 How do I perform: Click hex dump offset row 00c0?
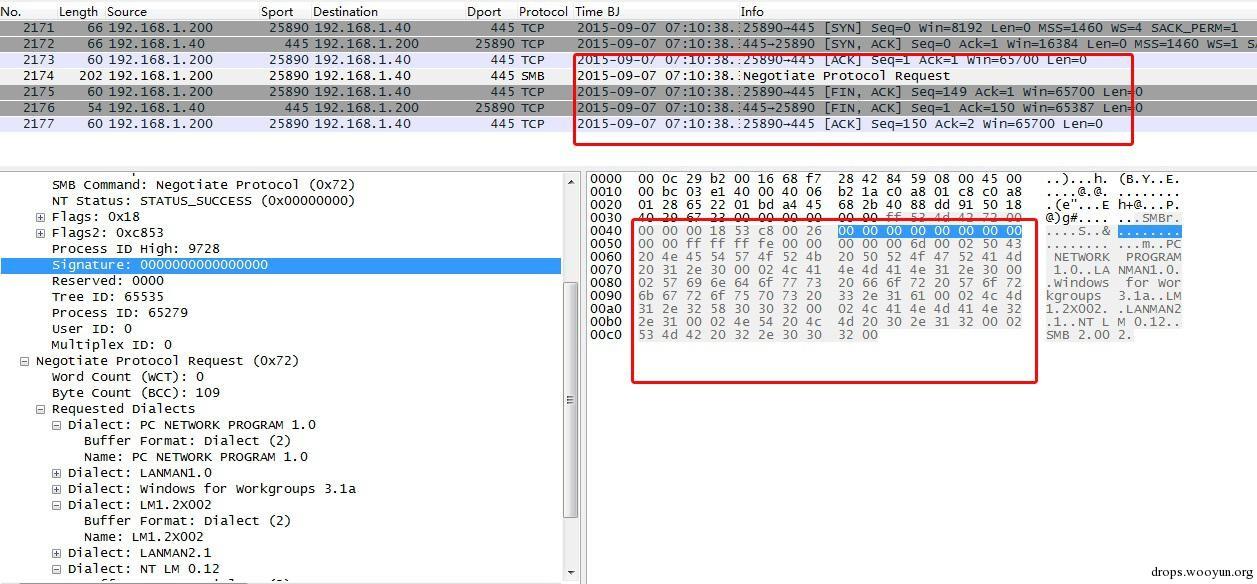(606, 335)
